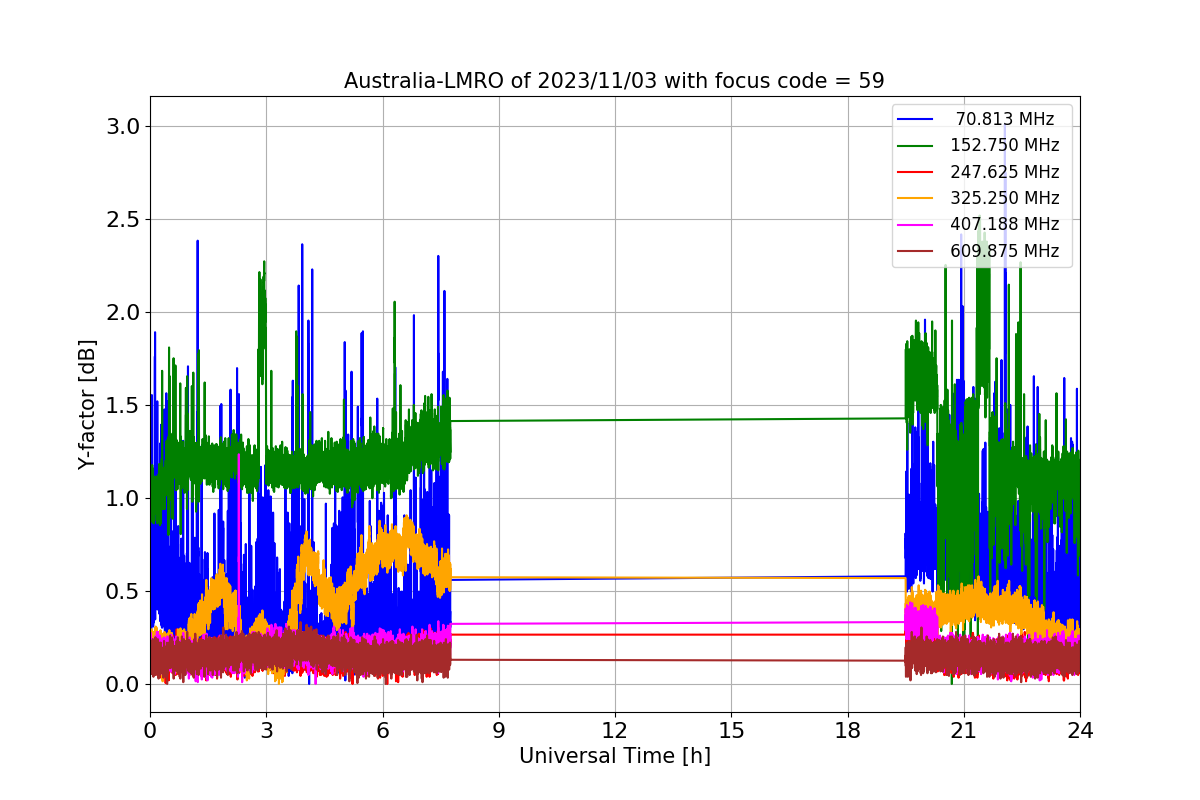Viewport: 1200px width, 800px height.
Task: Select the 152.750 MHz legend label
Action: 1005,145
